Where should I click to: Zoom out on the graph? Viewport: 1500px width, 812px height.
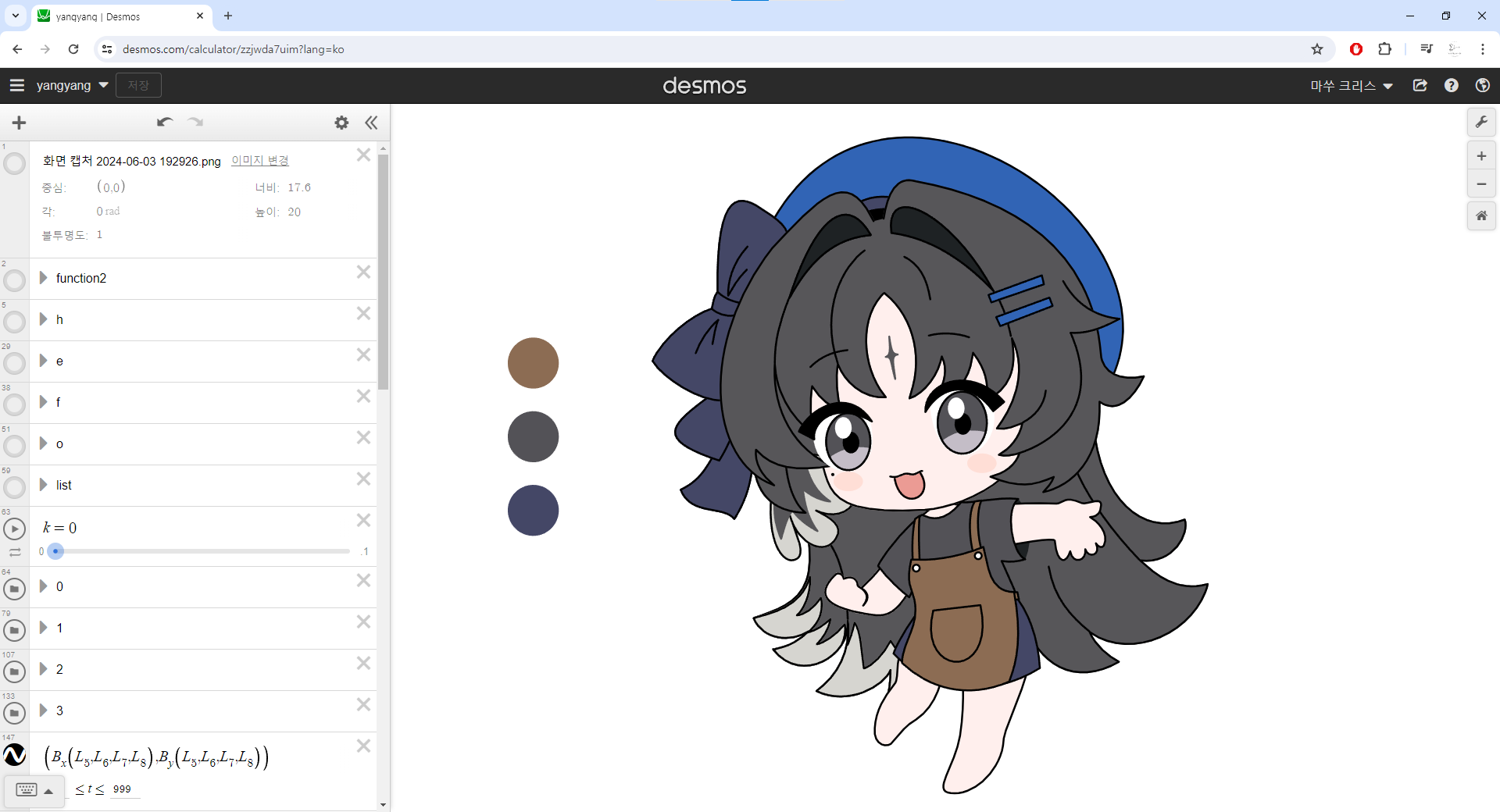coord(1481,184)
